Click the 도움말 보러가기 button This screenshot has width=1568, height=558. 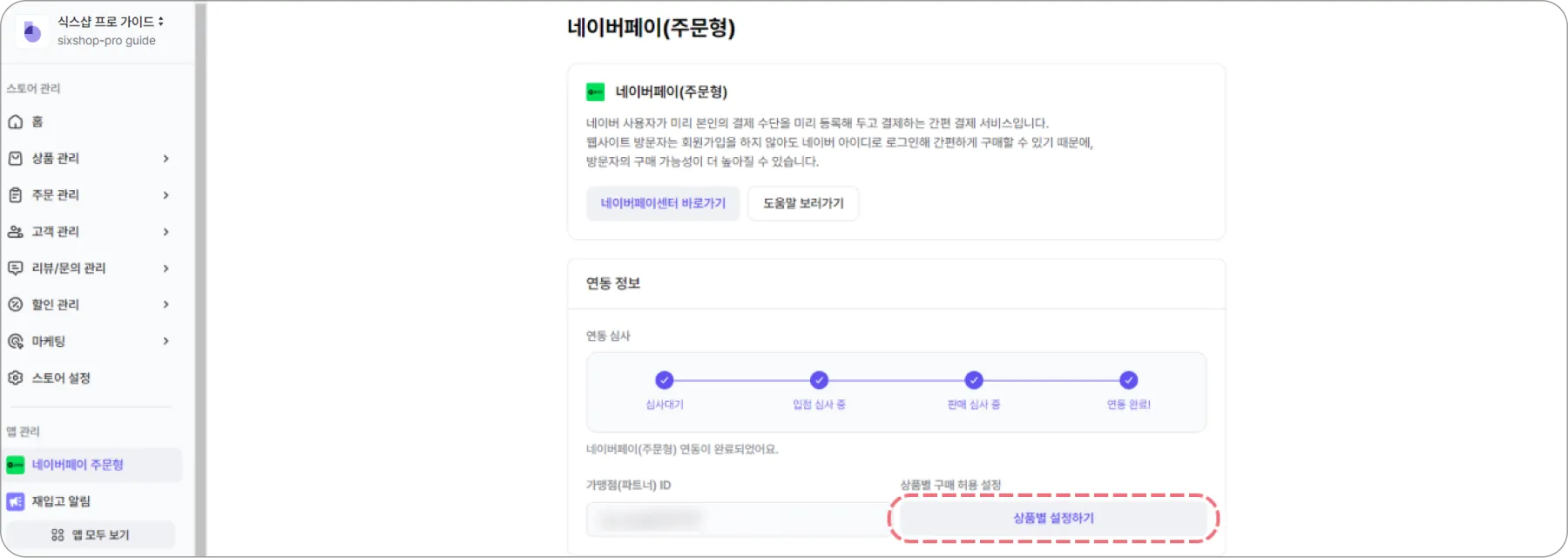(803, 203)
